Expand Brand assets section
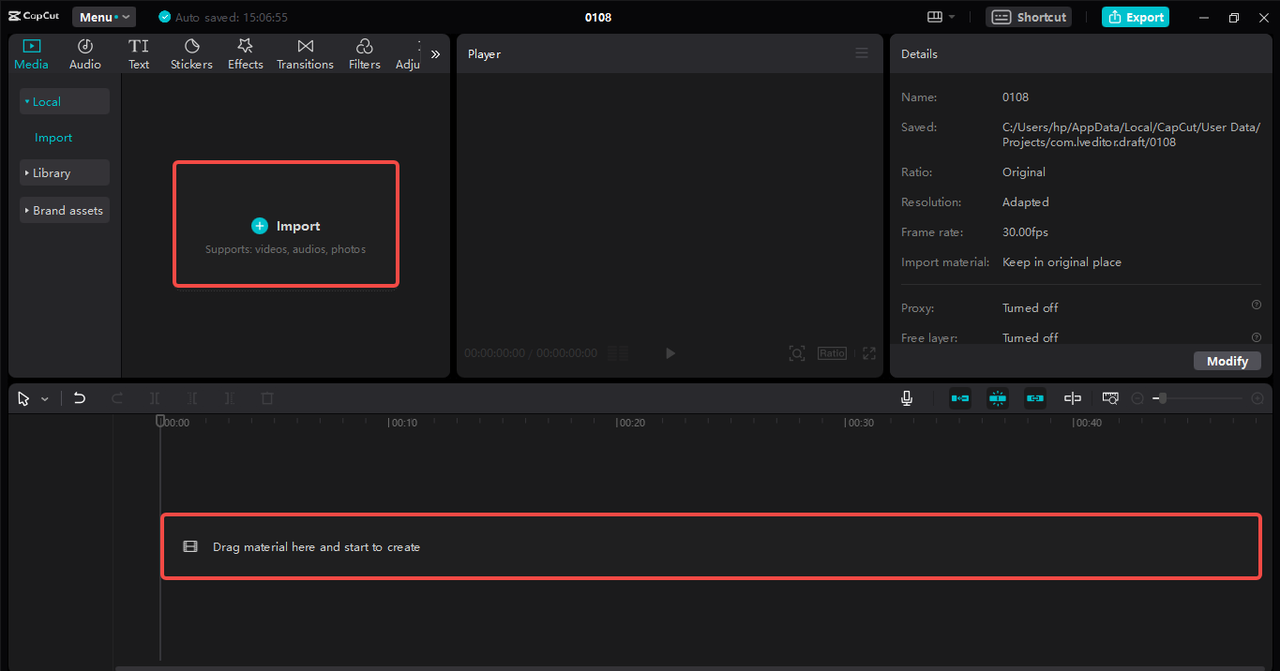Screen dimensions: 1280x671 pos(64,210)
